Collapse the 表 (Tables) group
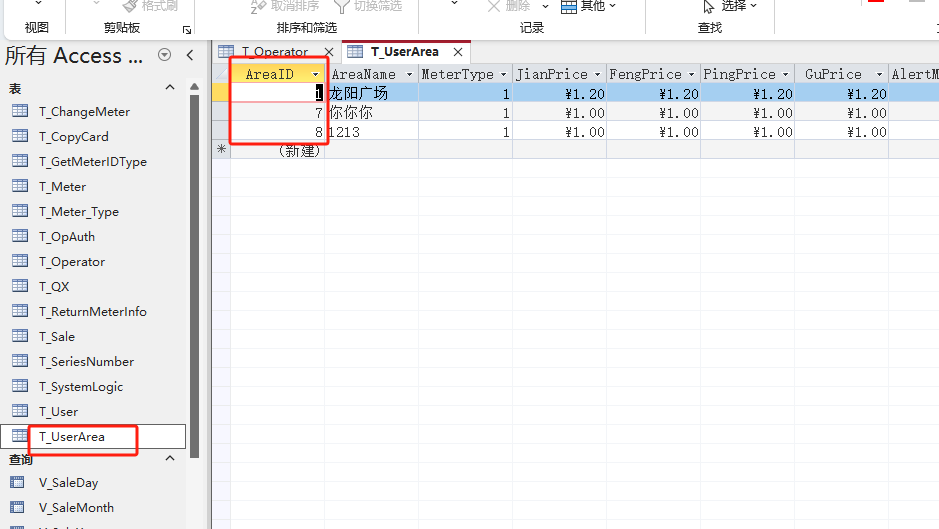939x529 pixels. (x=169, y=89)
